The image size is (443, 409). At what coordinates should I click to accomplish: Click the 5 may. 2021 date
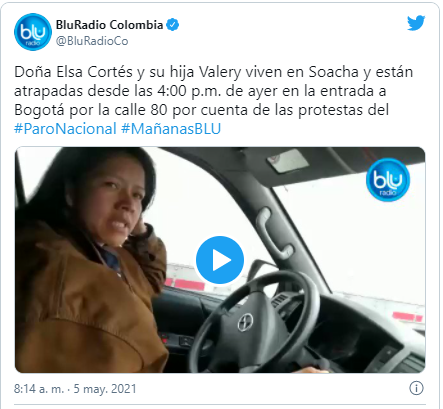[105, 389]
